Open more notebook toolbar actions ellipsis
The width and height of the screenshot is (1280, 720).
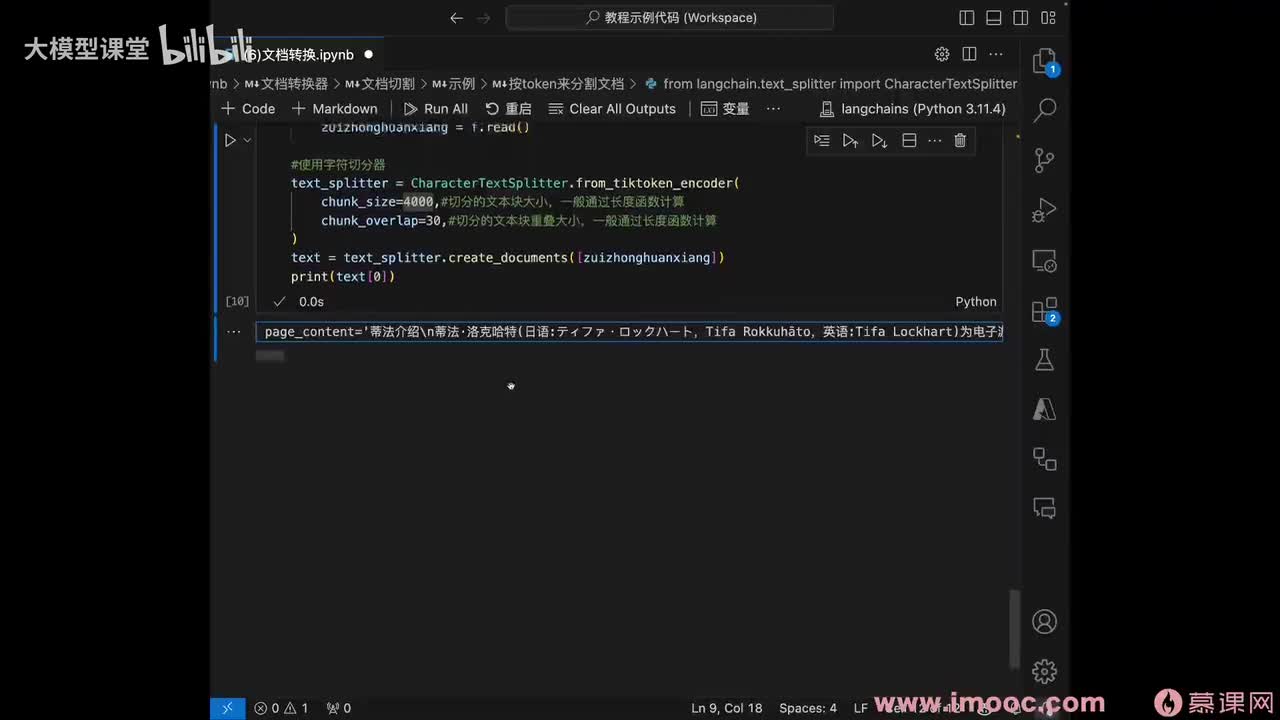tap(773, 109)
